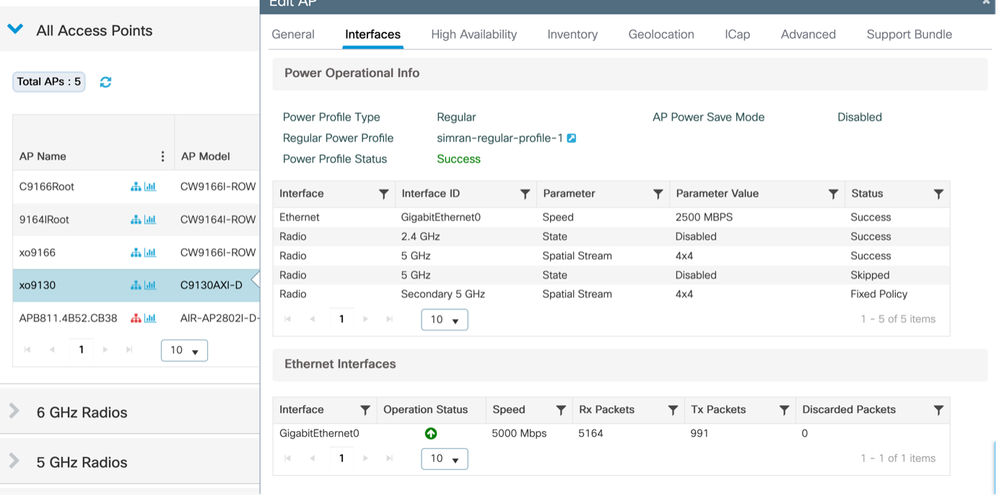View topology icon for xo9130

click(135, 285)
